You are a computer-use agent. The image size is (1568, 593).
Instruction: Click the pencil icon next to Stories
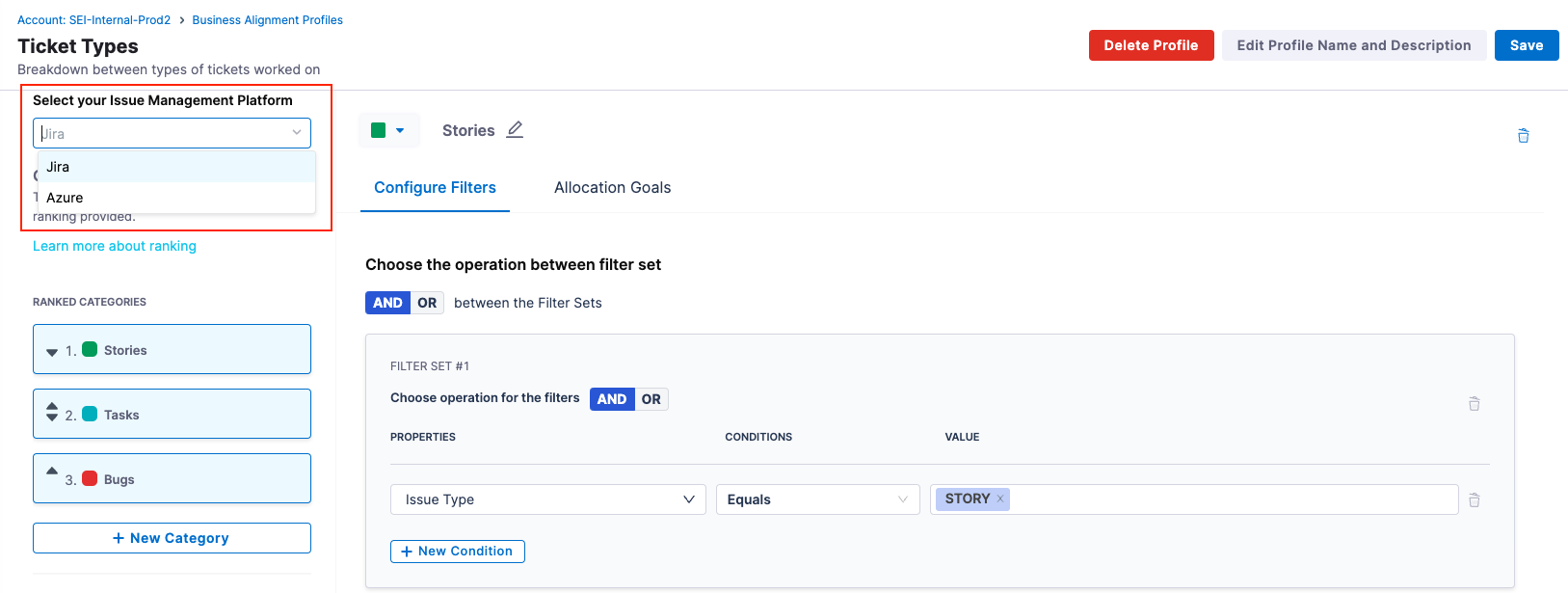515,130
